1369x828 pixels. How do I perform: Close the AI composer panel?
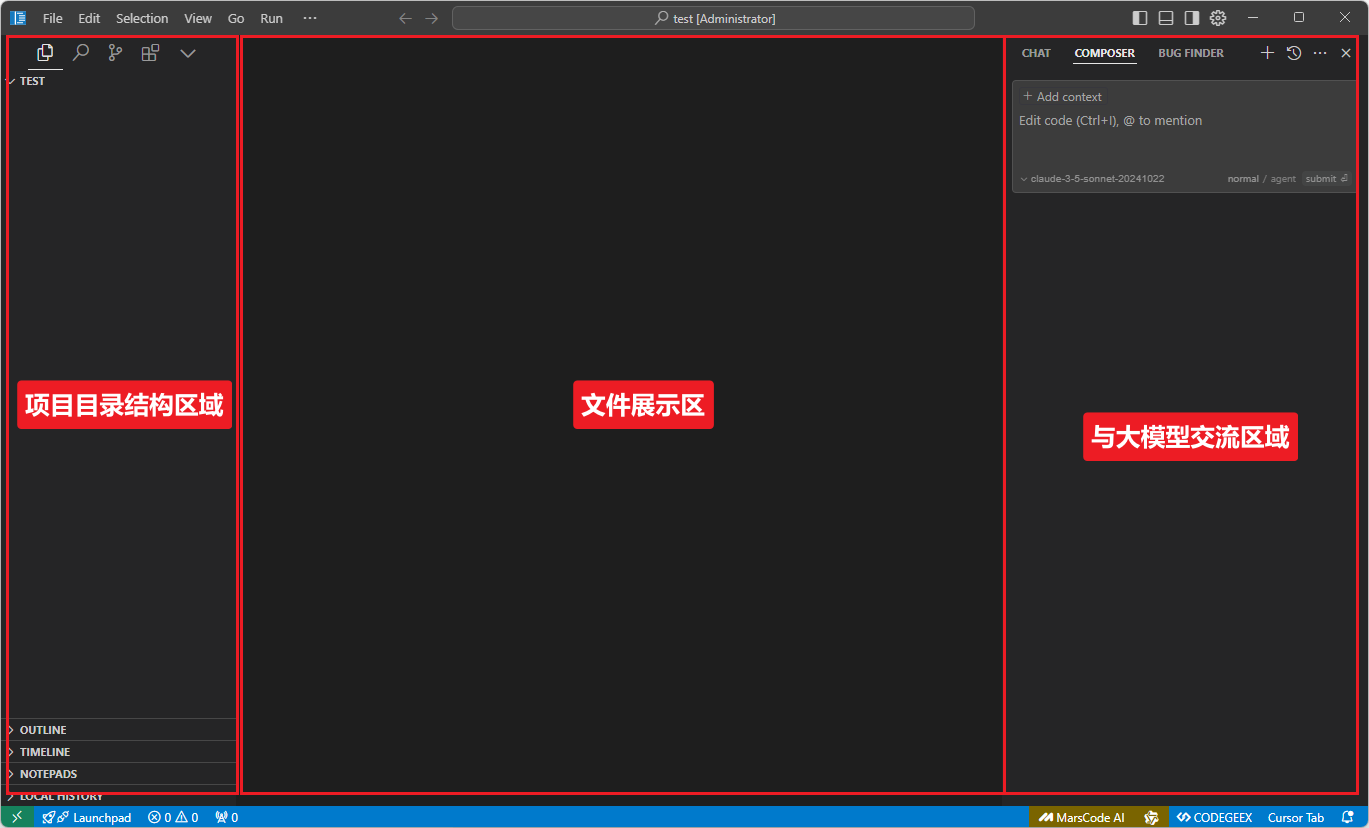coord(1346,53)
